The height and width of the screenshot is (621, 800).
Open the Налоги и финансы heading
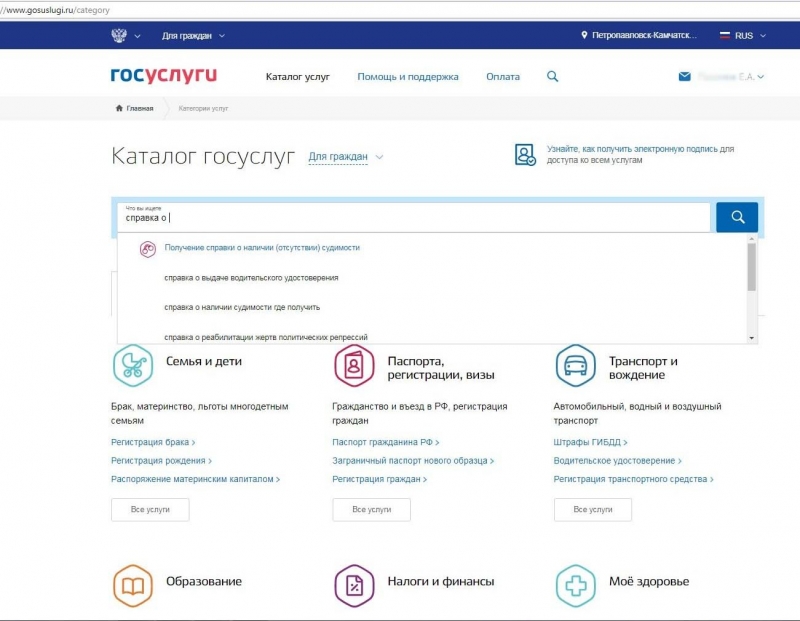[441, 581]
